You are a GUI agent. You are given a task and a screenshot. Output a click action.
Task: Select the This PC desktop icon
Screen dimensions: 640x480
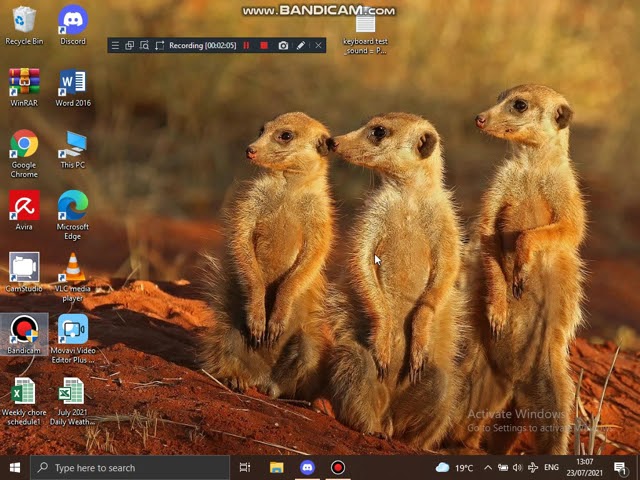[73, 149]
